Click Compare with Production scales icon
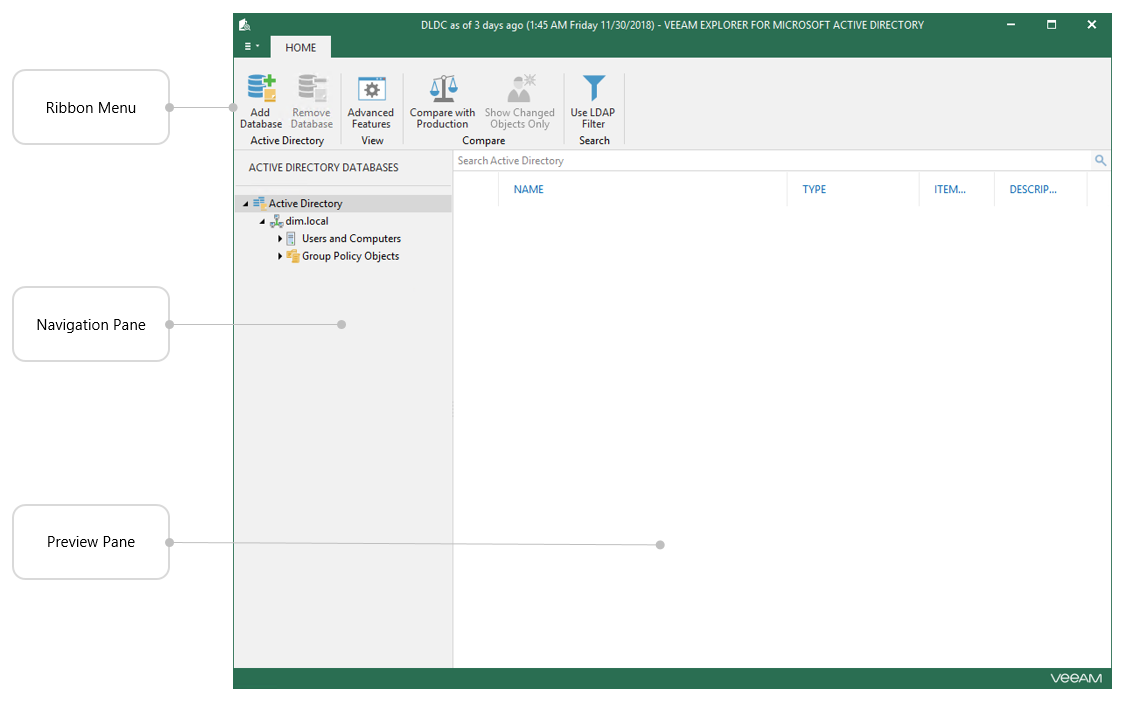The width and height of the screenshot is (1122, 702). click(443, 89)
